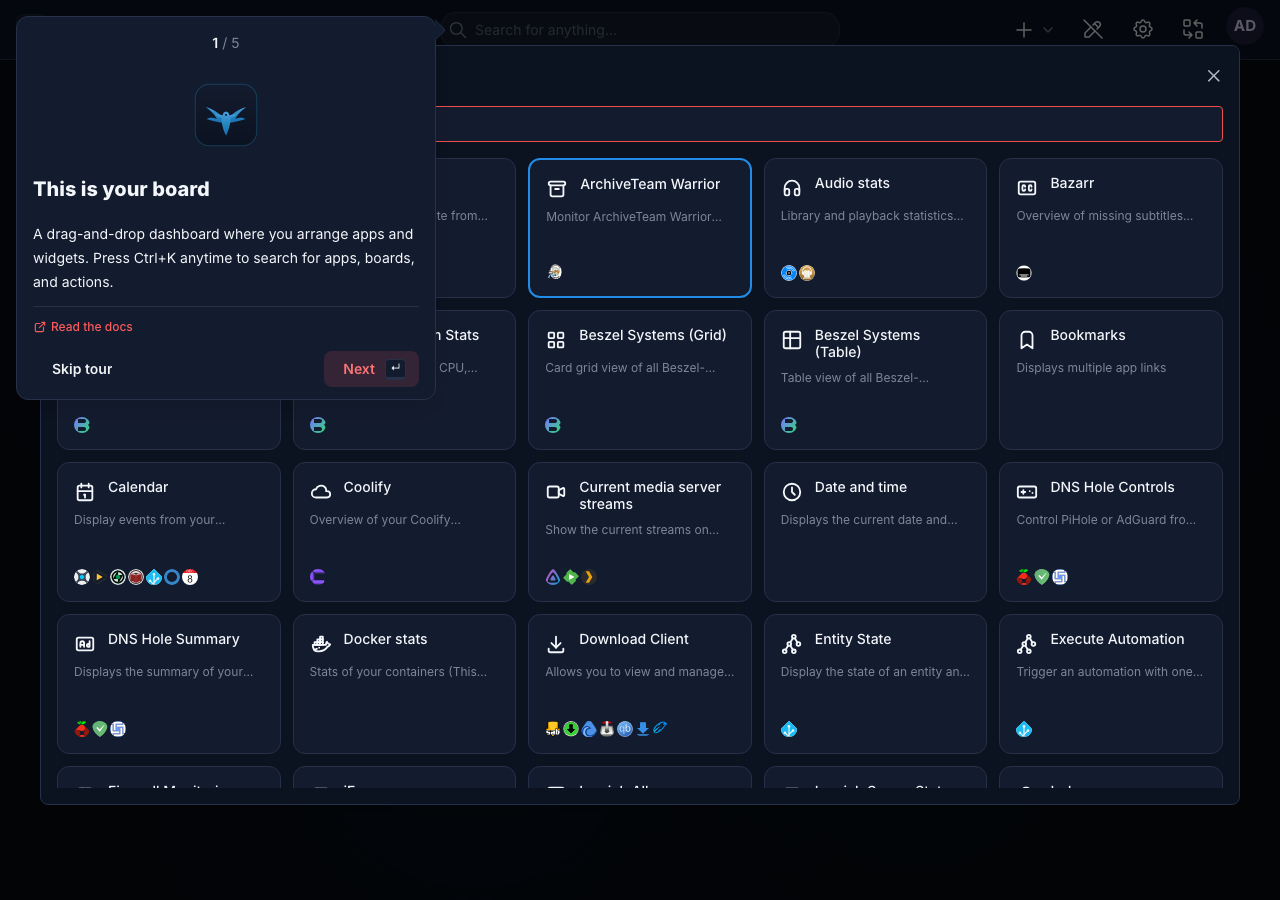Click the node icon on Execute Automation

point(1027,644)
